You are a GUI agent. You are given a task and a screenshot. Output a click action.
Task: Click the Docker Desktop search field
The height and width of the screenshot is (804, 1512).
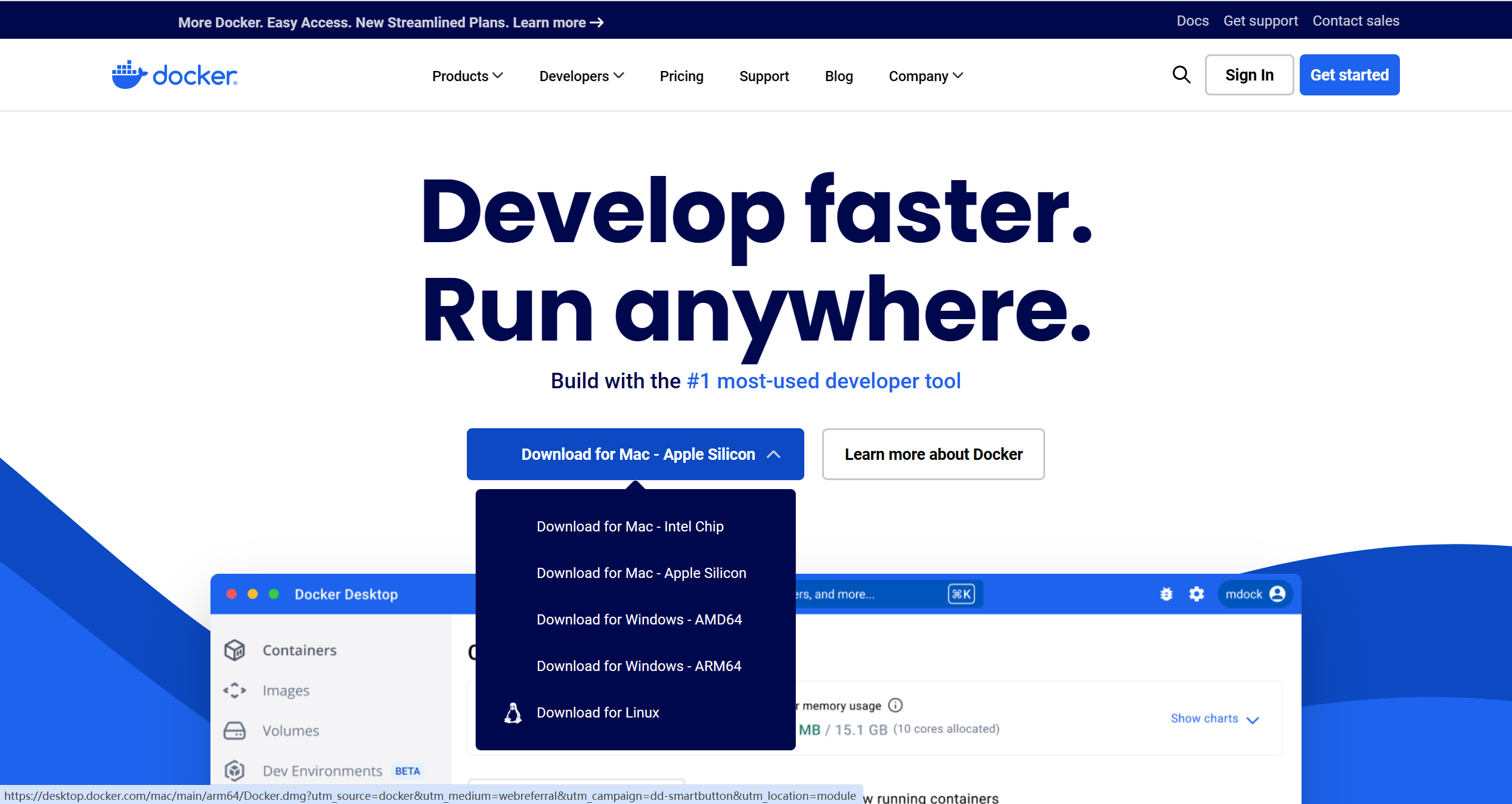[888, 594]
